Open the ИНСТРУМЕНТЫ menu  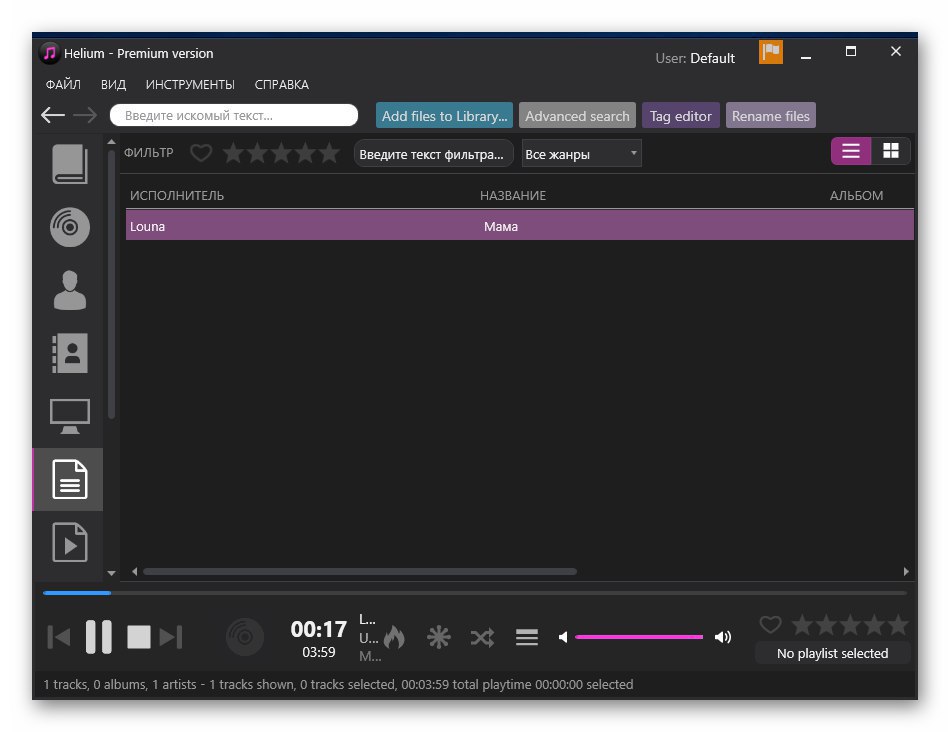[x=190, y=84]
